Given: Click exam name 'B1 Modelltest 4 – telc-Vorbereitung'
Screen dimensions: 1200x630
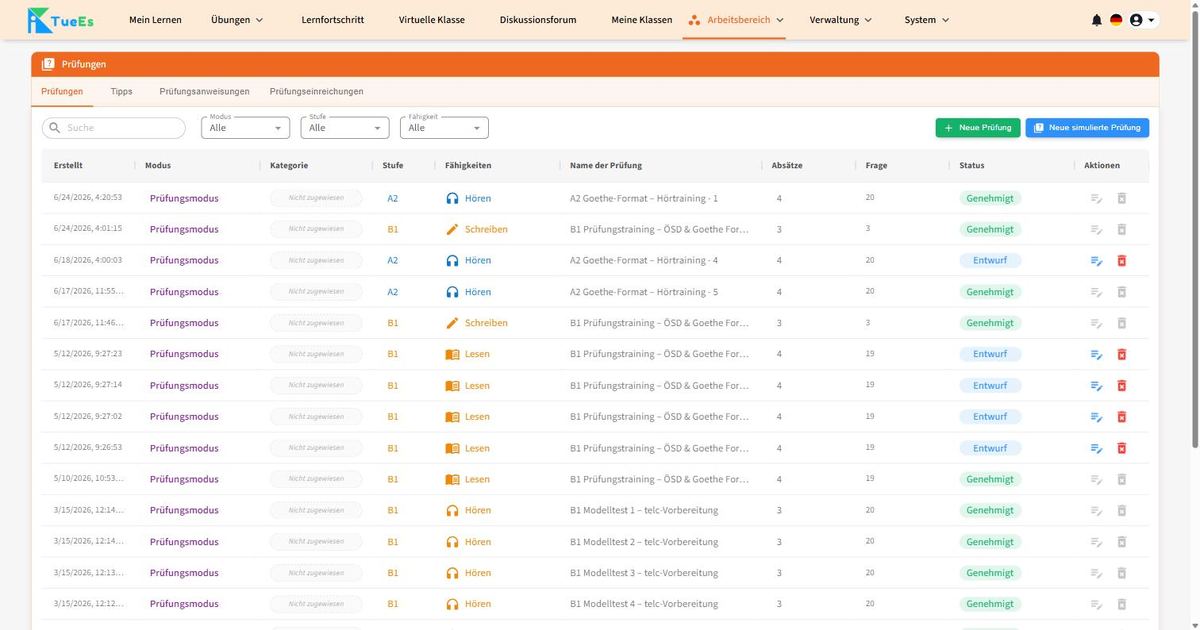Looking at the screenshot, I should click(644, 604).
